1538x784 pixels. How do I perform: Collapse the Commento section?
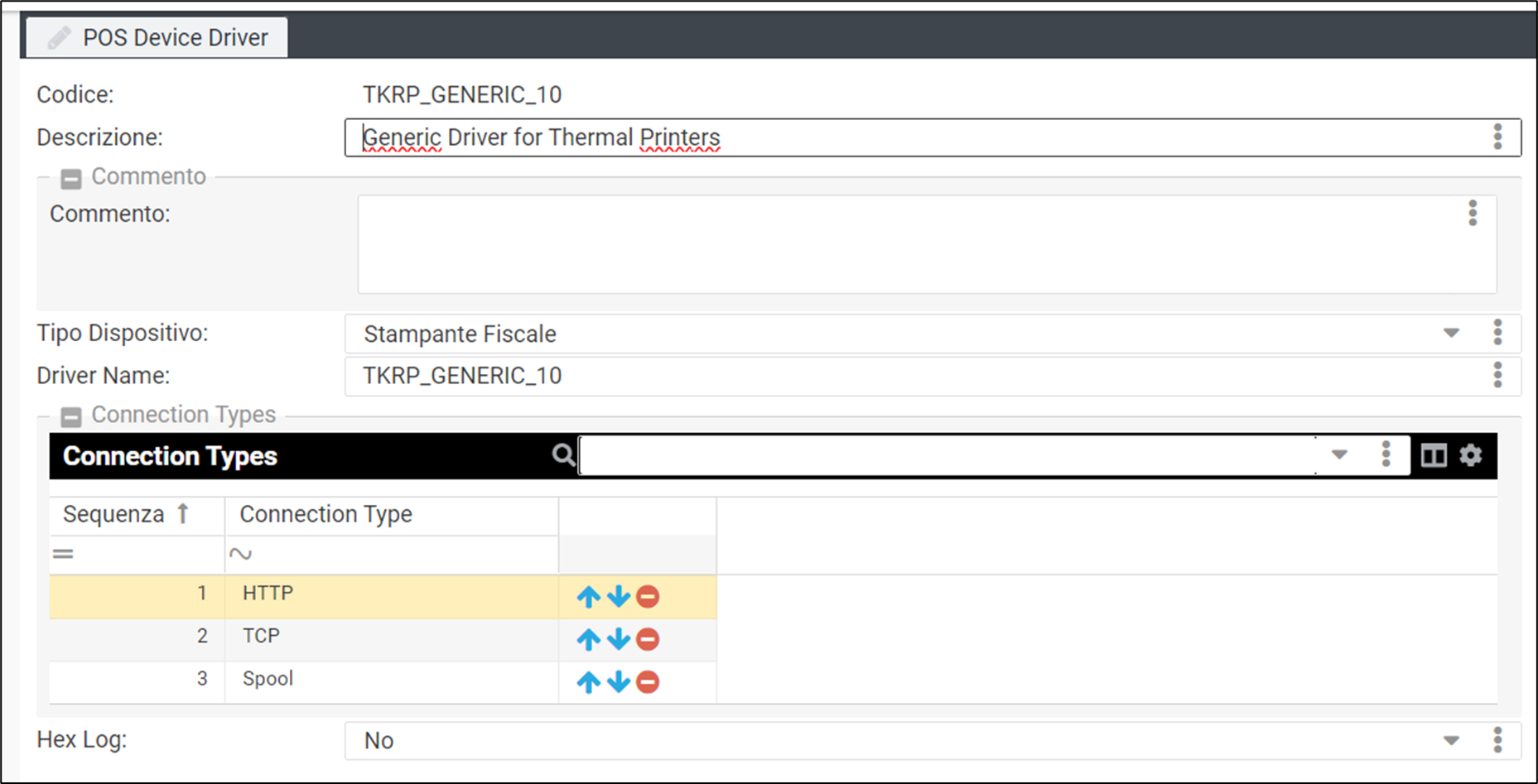click(x=71, y=178)
